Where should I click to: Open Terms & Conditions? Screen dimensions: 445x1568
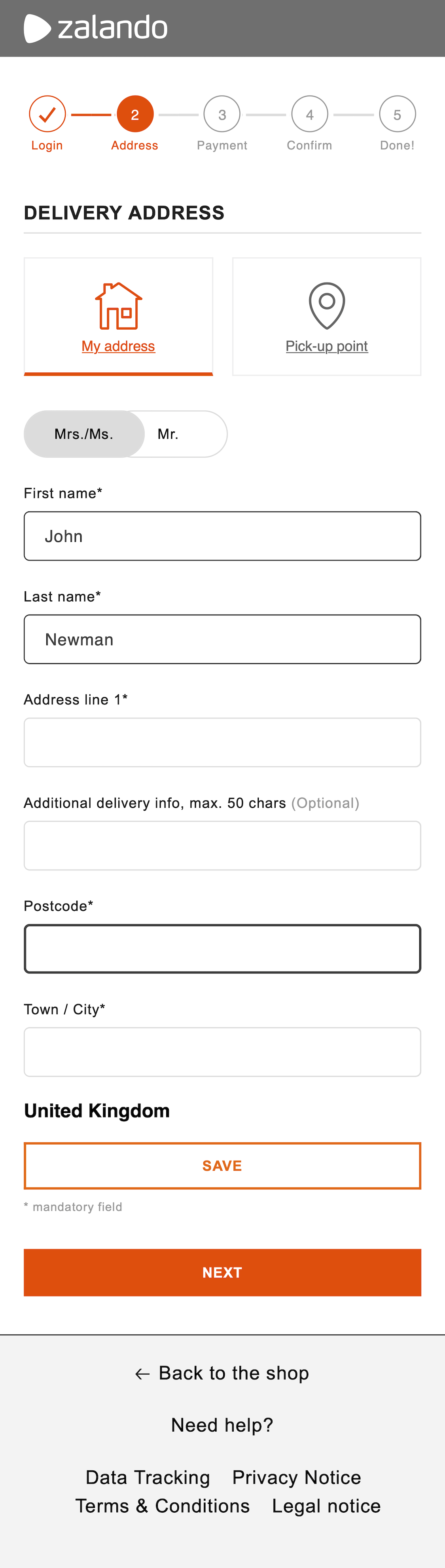tap(162, 1506)
